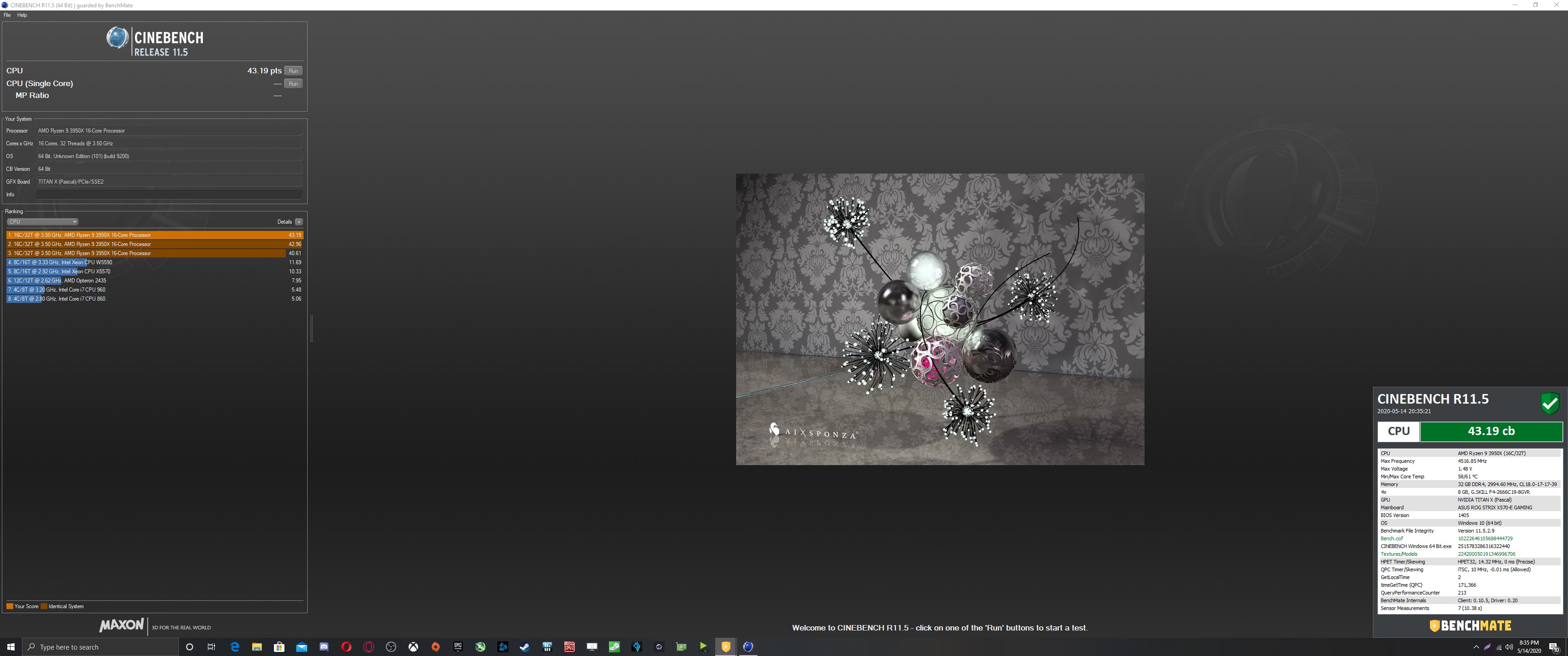Click the Textures/Models hash value
Viewport: 1568px width, 656px height.
pos(1486,554)
